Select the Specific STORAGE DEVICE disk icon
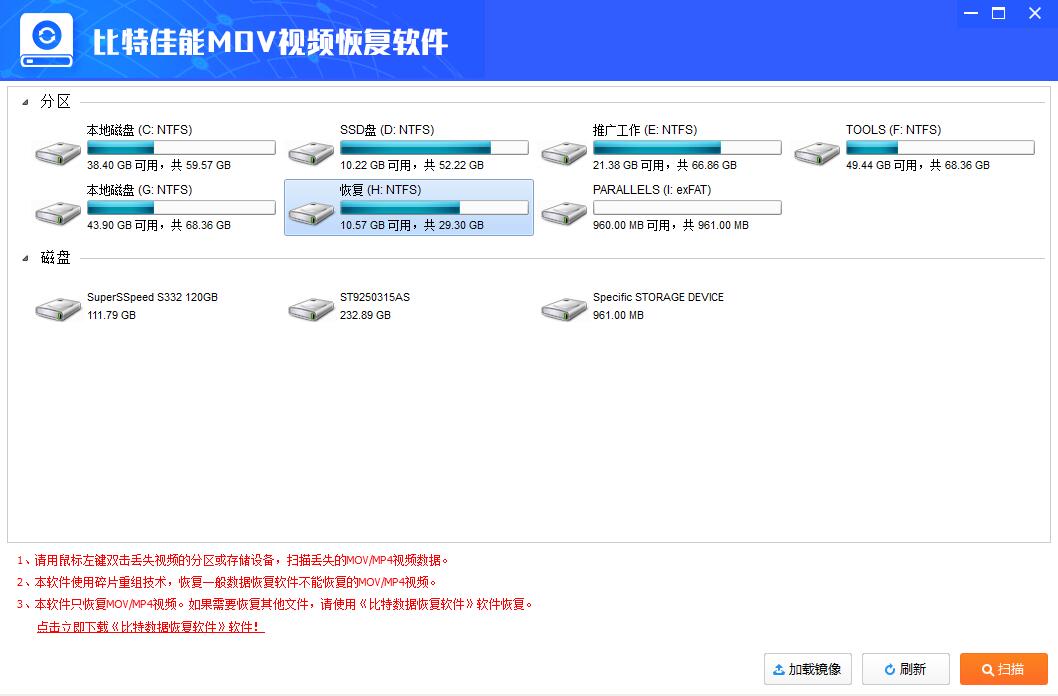This screenshot has width=1058, height=696. pyautogui.click(x=564, y=308)
